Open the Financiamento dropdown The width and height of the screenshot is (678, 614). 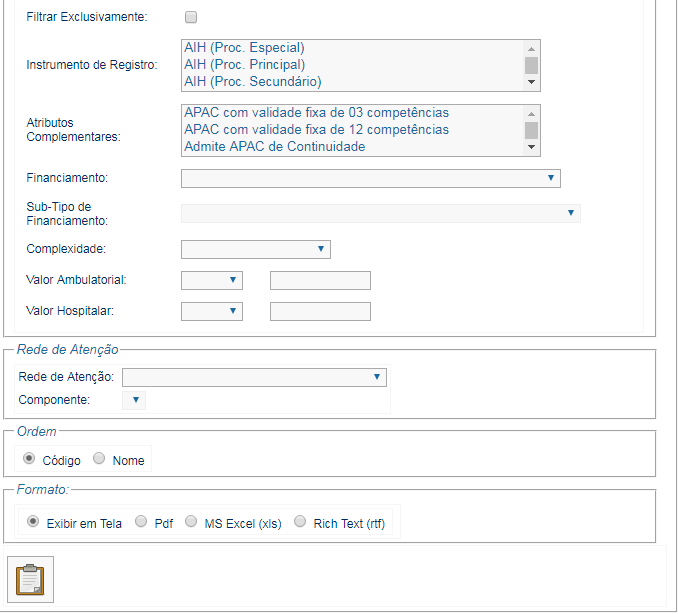click(x=370, y=178)
